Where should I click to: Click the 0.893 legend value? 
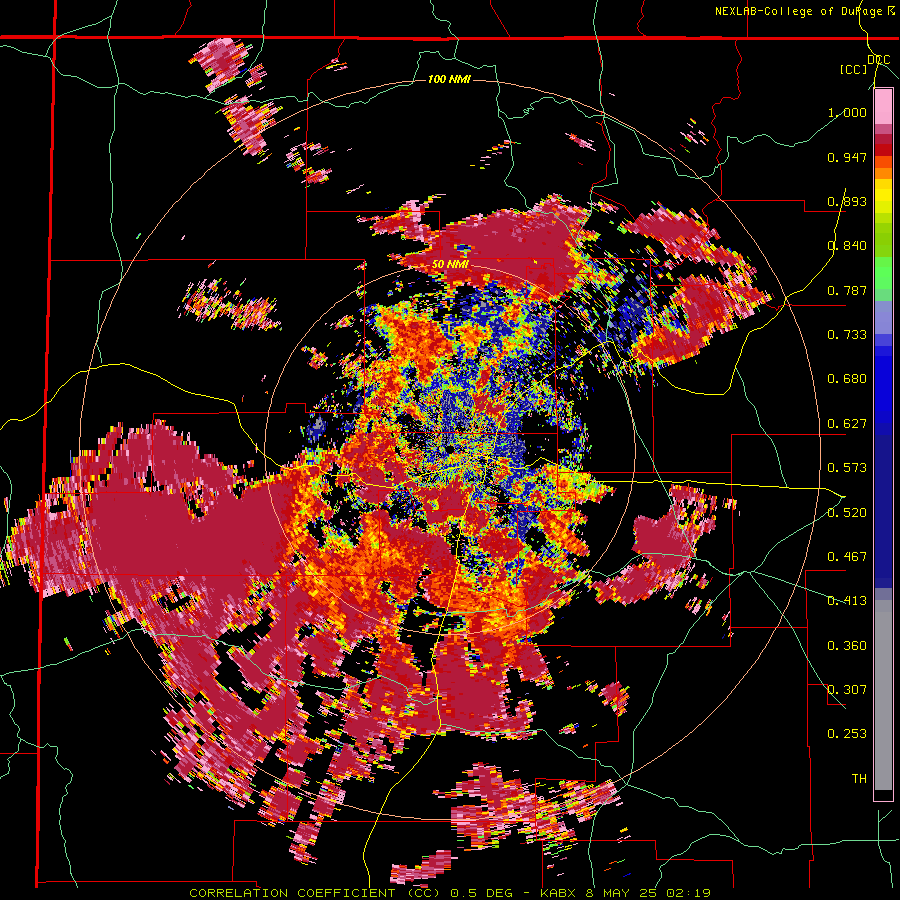(847, 201)
